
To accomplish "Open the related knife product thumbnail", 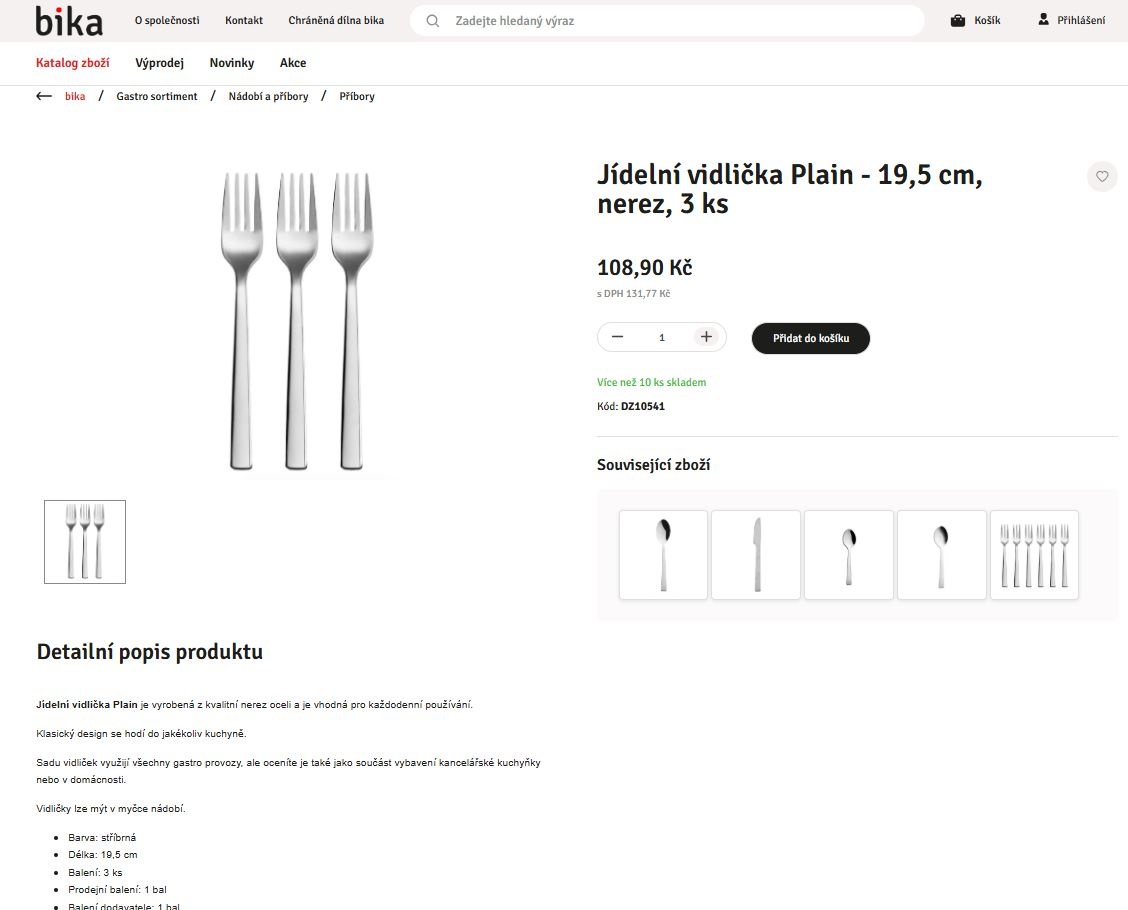I will (x=756, y=555).
